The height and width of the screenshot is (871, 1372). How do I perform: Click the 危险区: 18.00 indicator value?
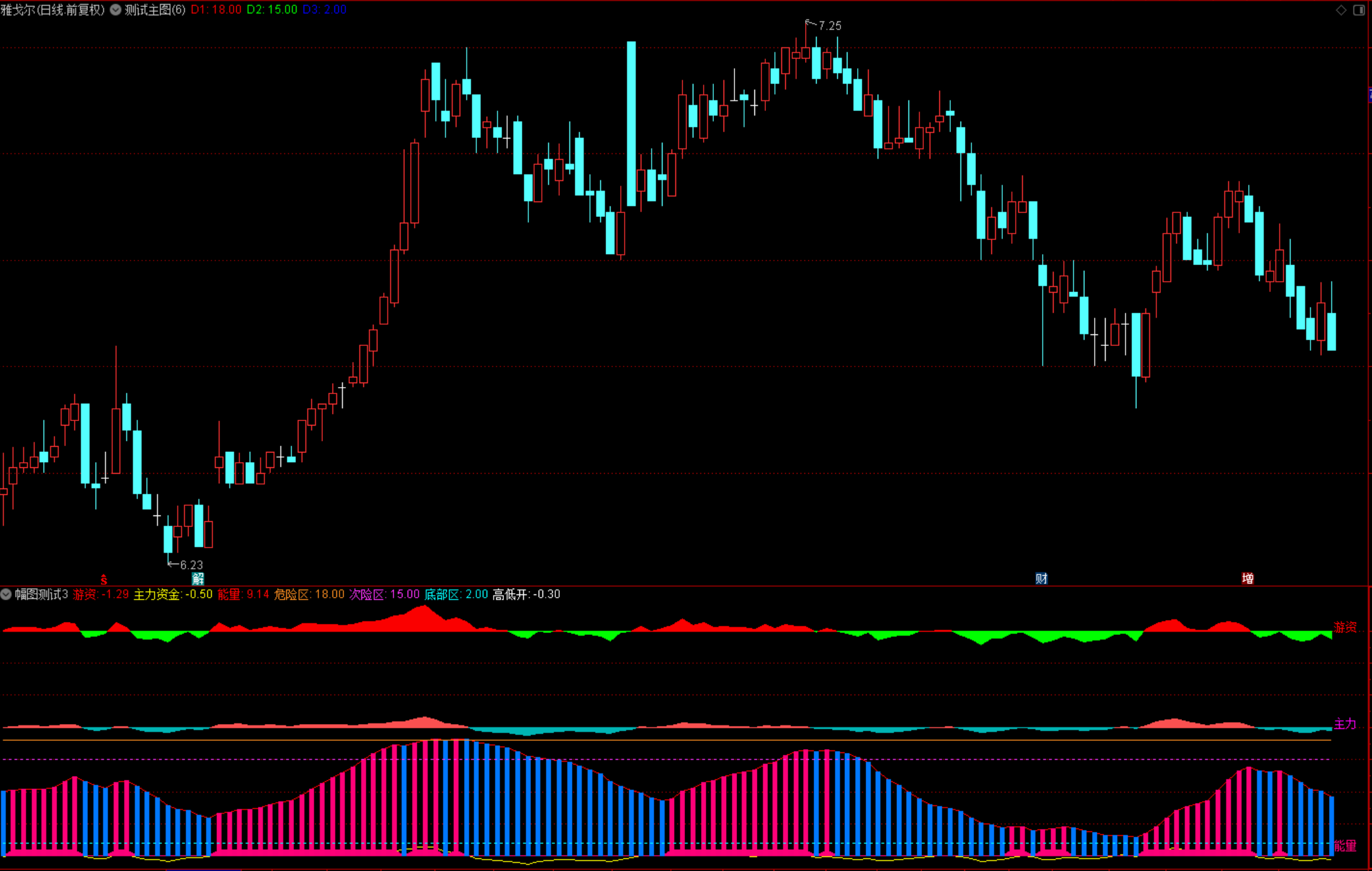tap(309, 594)
